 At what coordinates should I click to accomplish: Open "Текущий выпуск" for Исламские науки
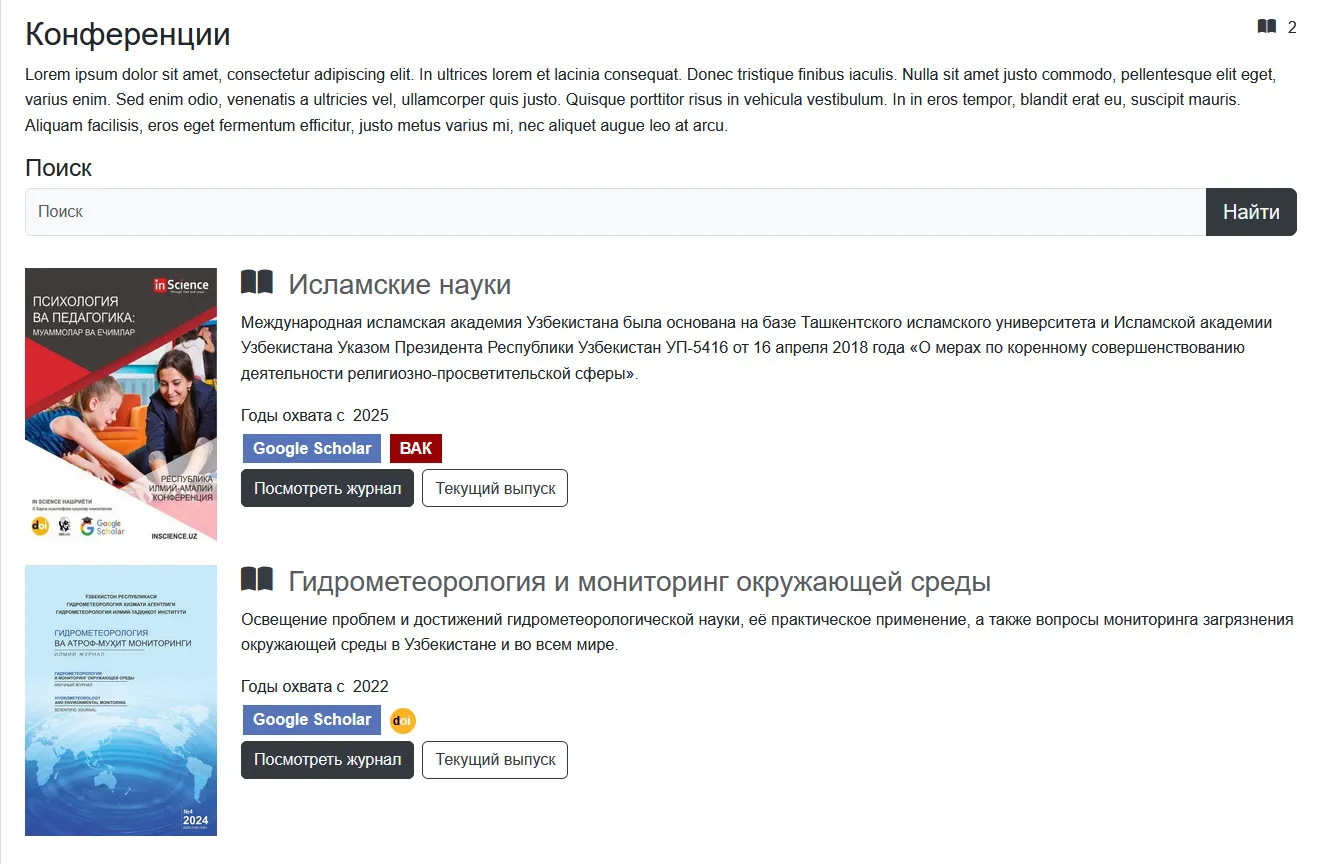pyautogui.click(x=494, y=488)
